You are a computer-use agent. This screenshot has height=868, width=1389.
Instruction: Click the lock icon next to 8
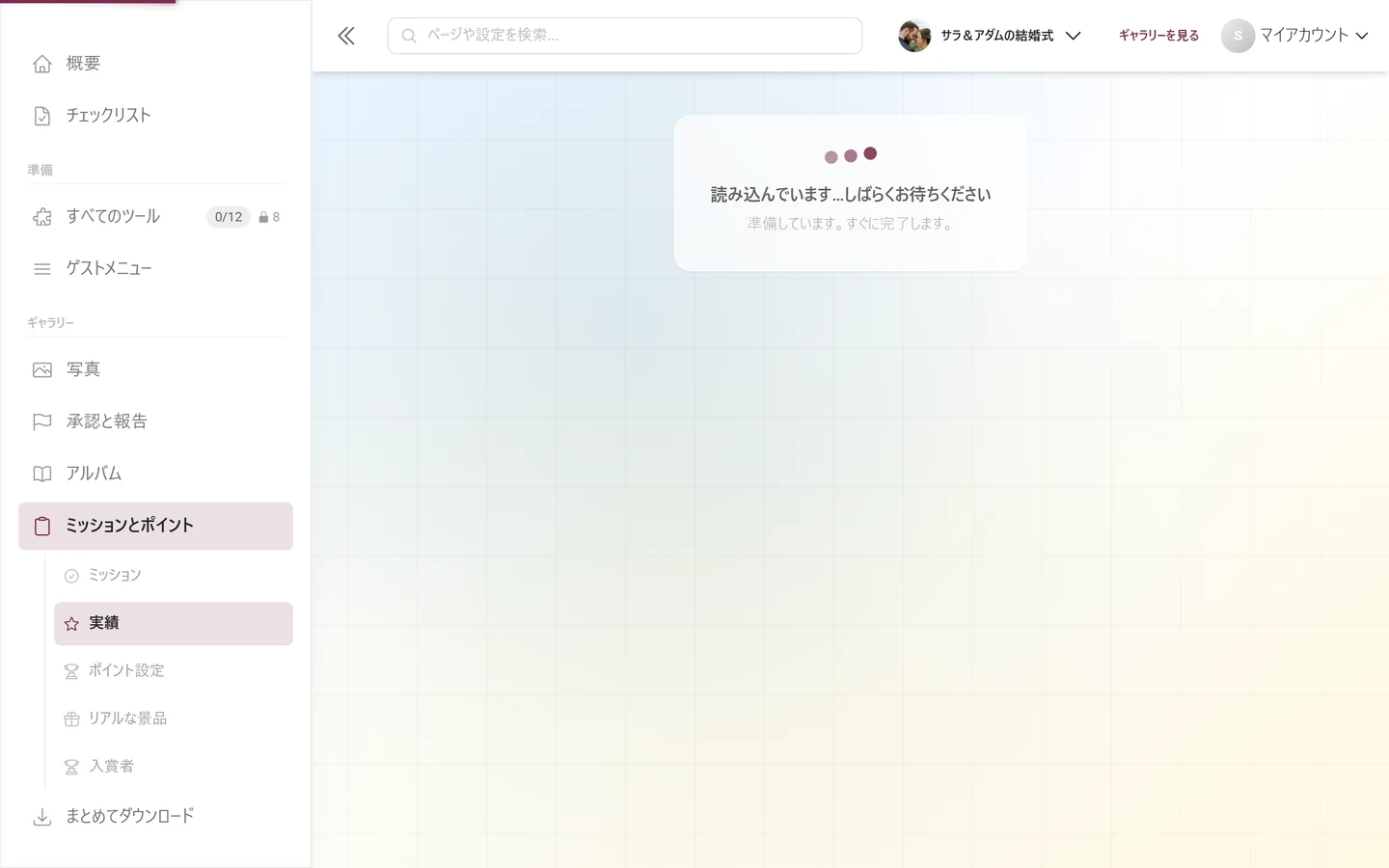tap(263, 217)
